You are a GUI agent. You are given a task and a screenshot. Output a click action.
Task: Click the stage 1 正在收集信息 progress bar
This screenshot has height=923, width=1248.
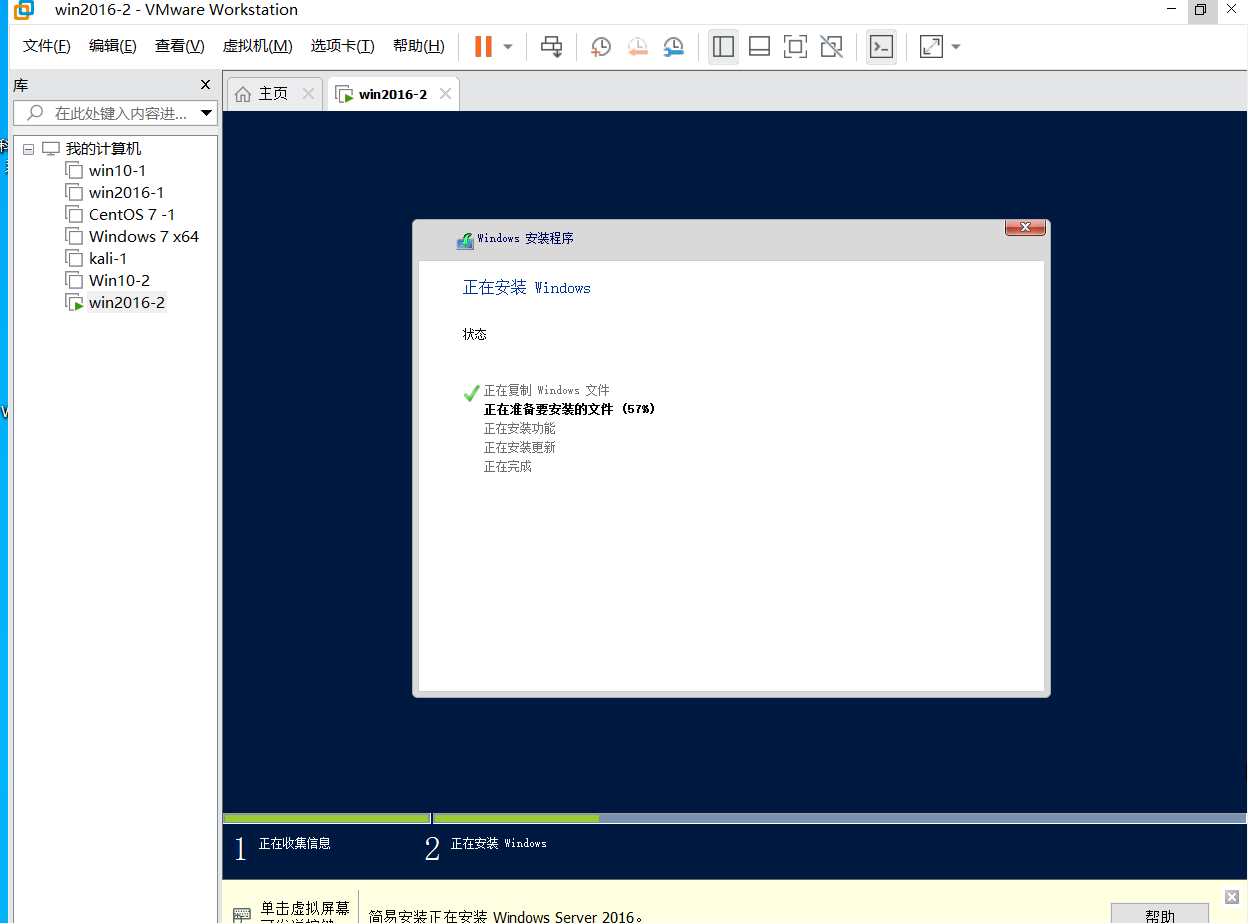pos(326,818)
